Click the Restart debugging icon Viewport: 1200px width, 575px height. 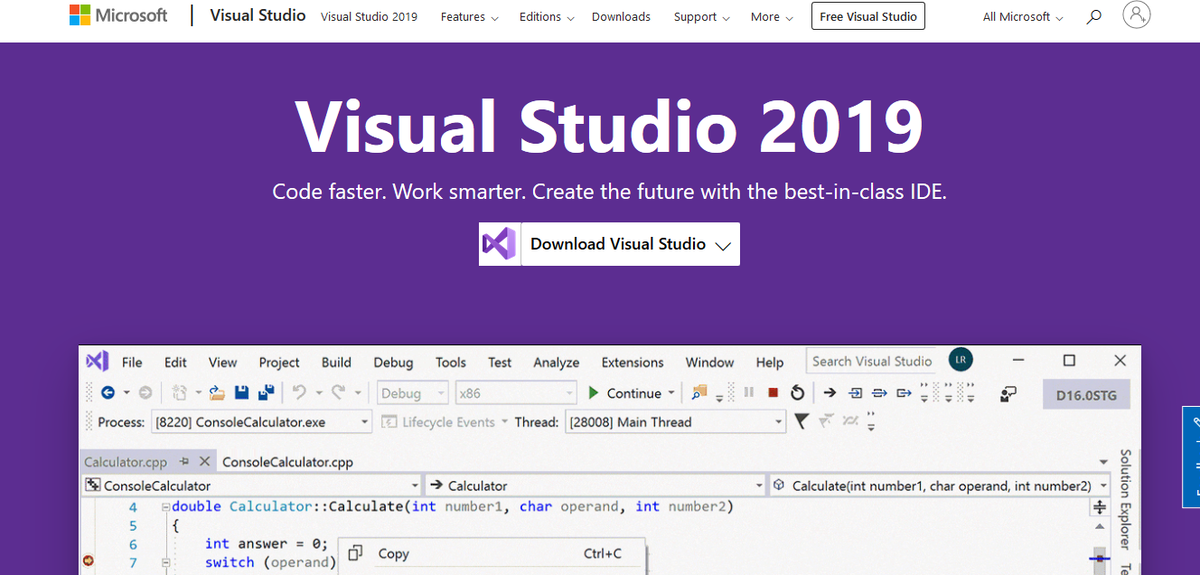[797, 393]
